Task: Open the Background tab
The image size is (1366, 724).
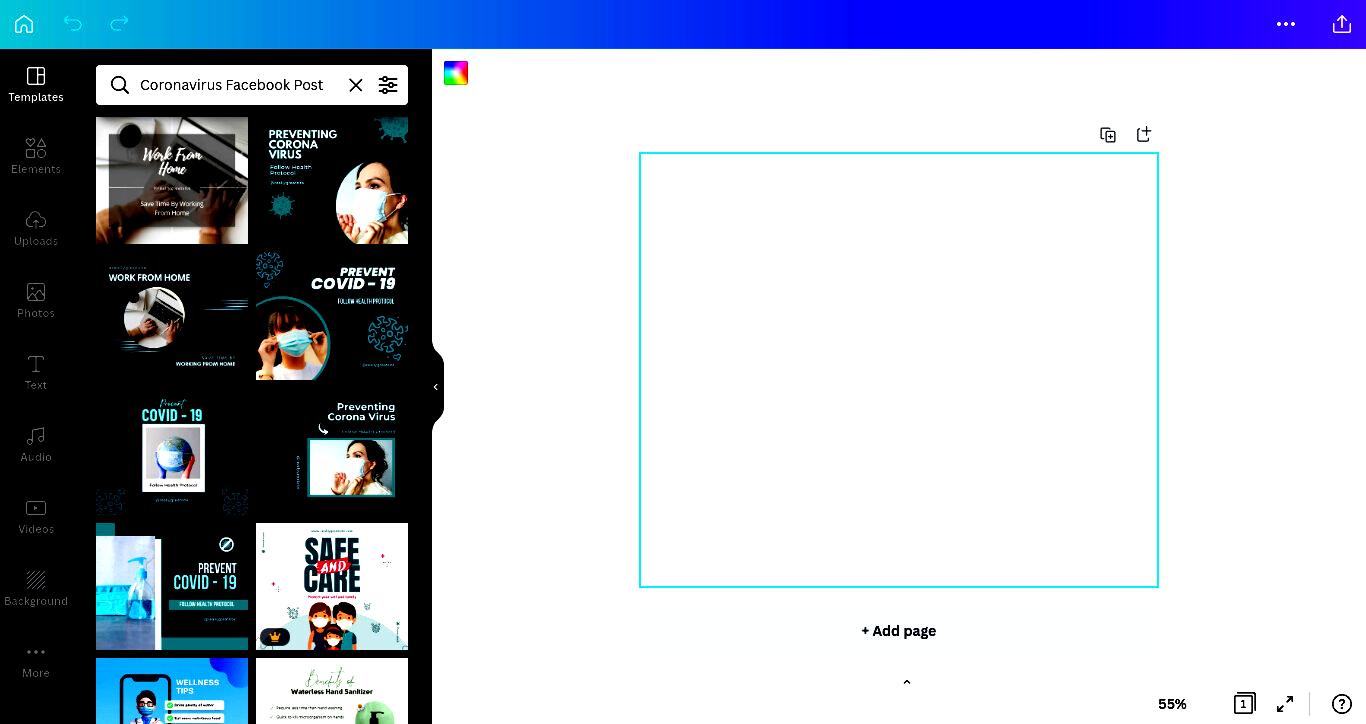Action: click(36, 589)
